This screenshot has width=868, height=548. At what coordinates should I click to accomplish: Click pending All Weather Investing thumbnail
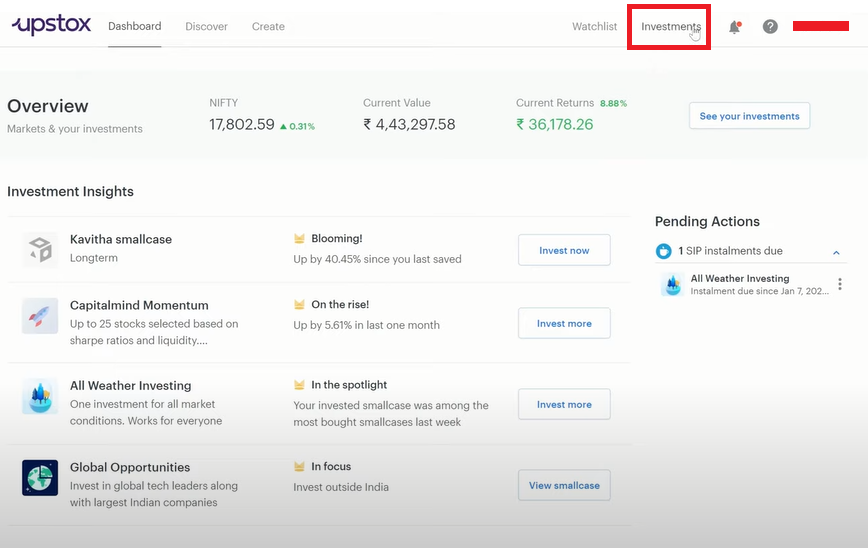(x=672, y=285)
